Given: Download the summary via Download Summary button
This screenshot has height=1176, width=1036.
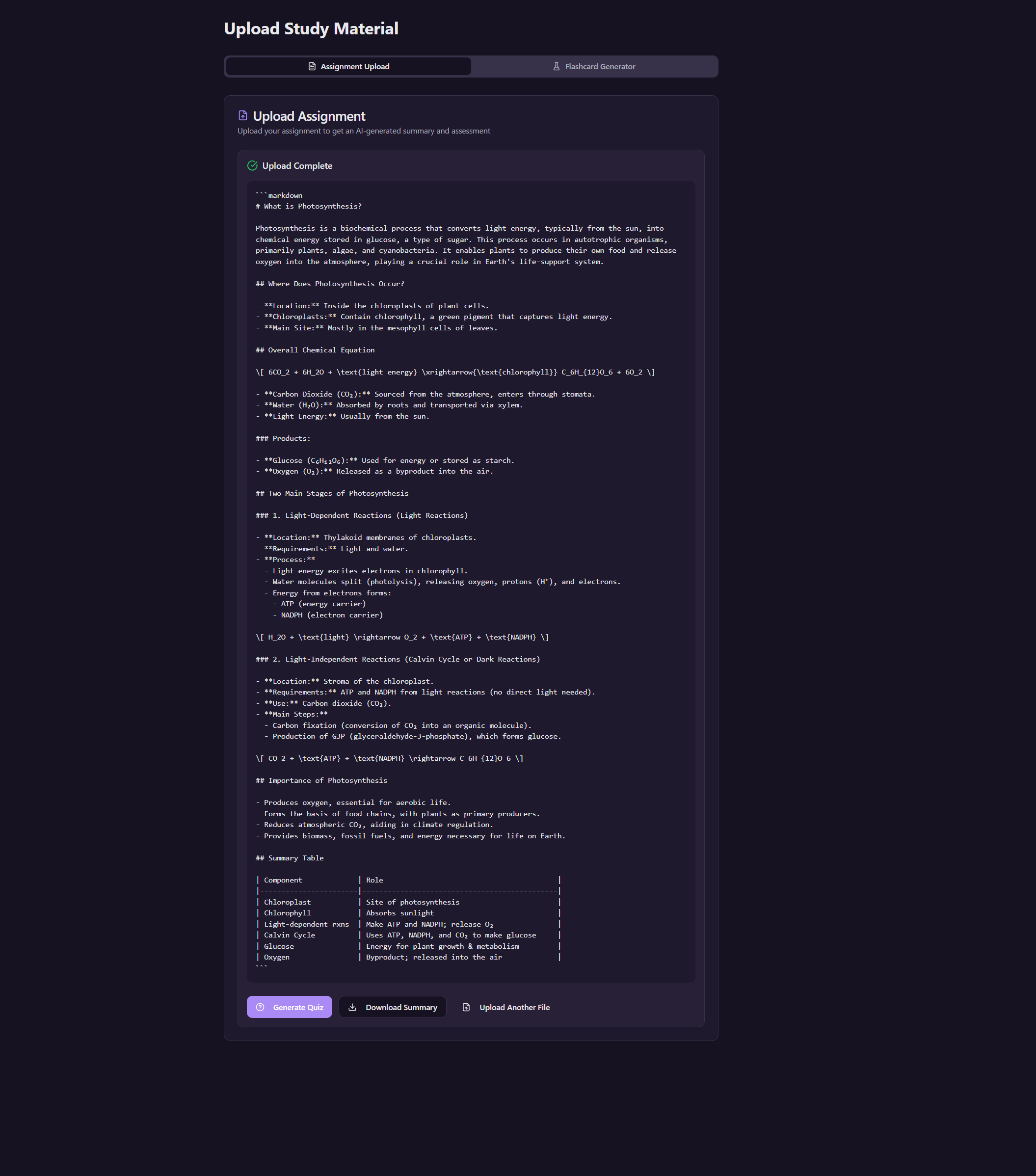Looking at the screenshot, I should click(x=392, y=1007).
